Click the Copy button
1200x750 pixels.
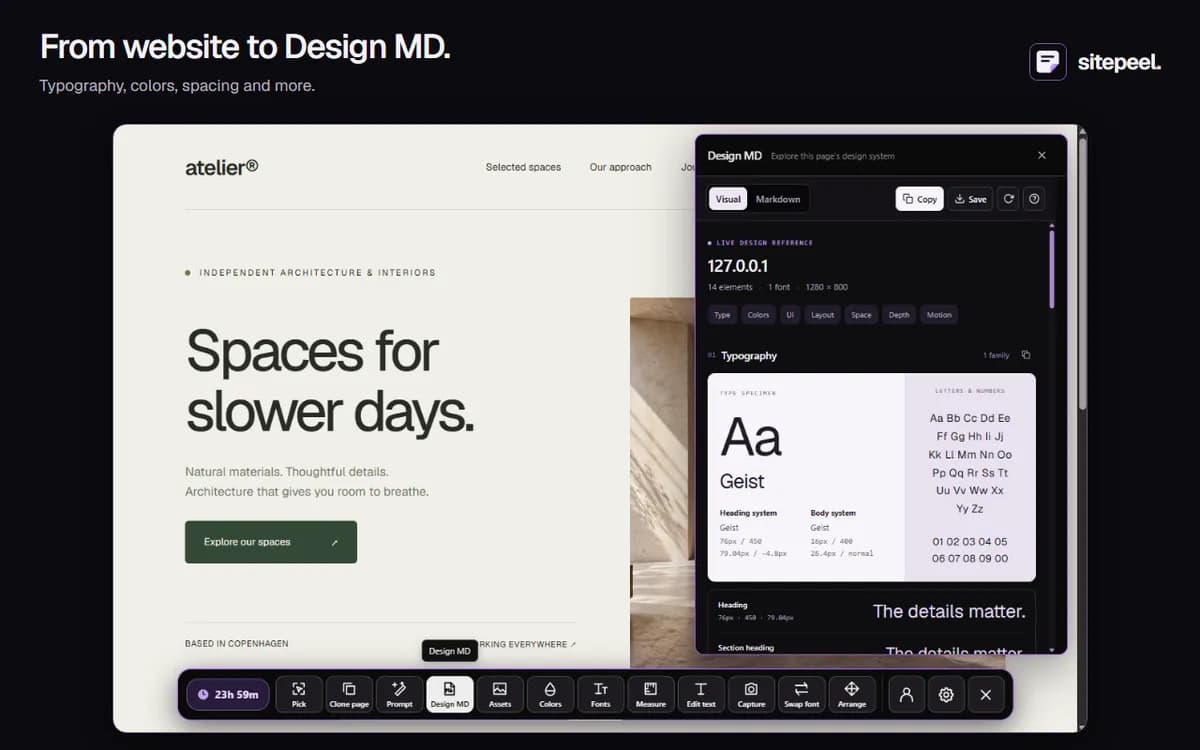(x=920, y=199)
